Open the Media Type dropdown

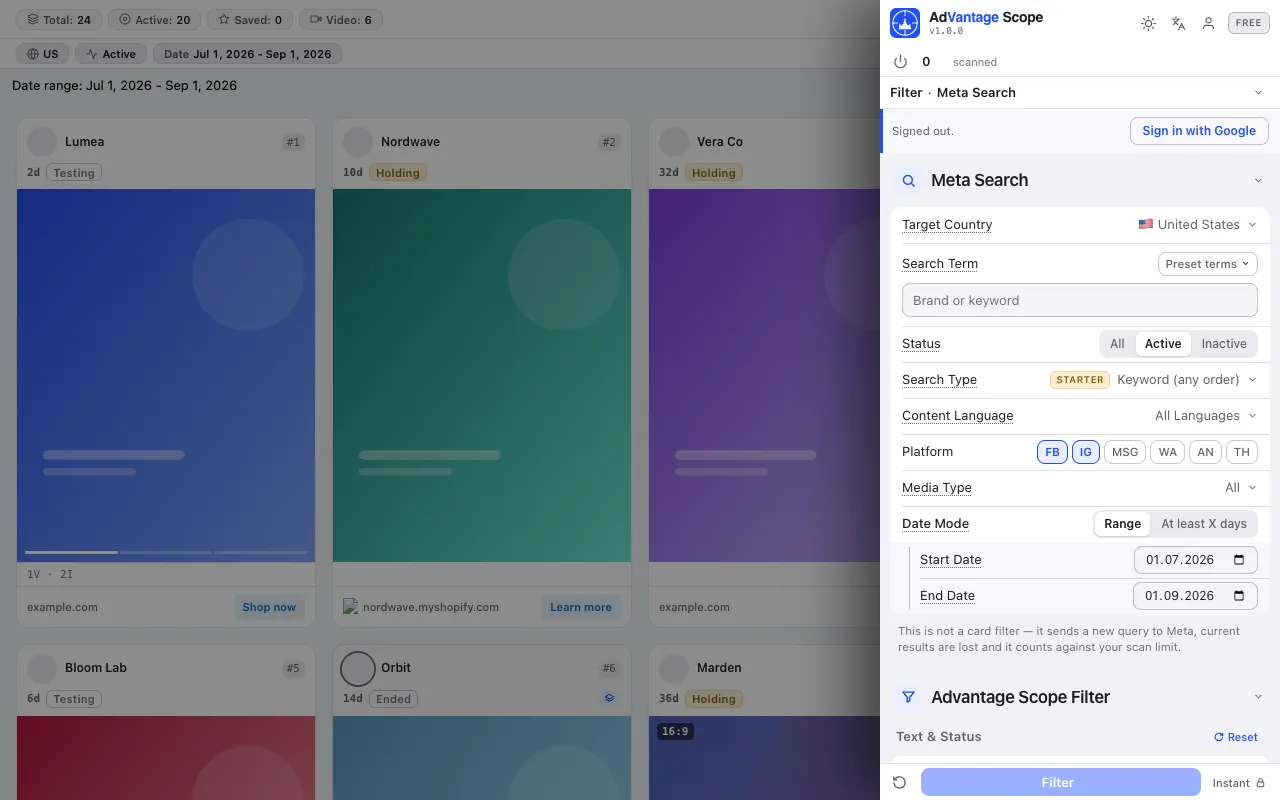coord(1241,488)
